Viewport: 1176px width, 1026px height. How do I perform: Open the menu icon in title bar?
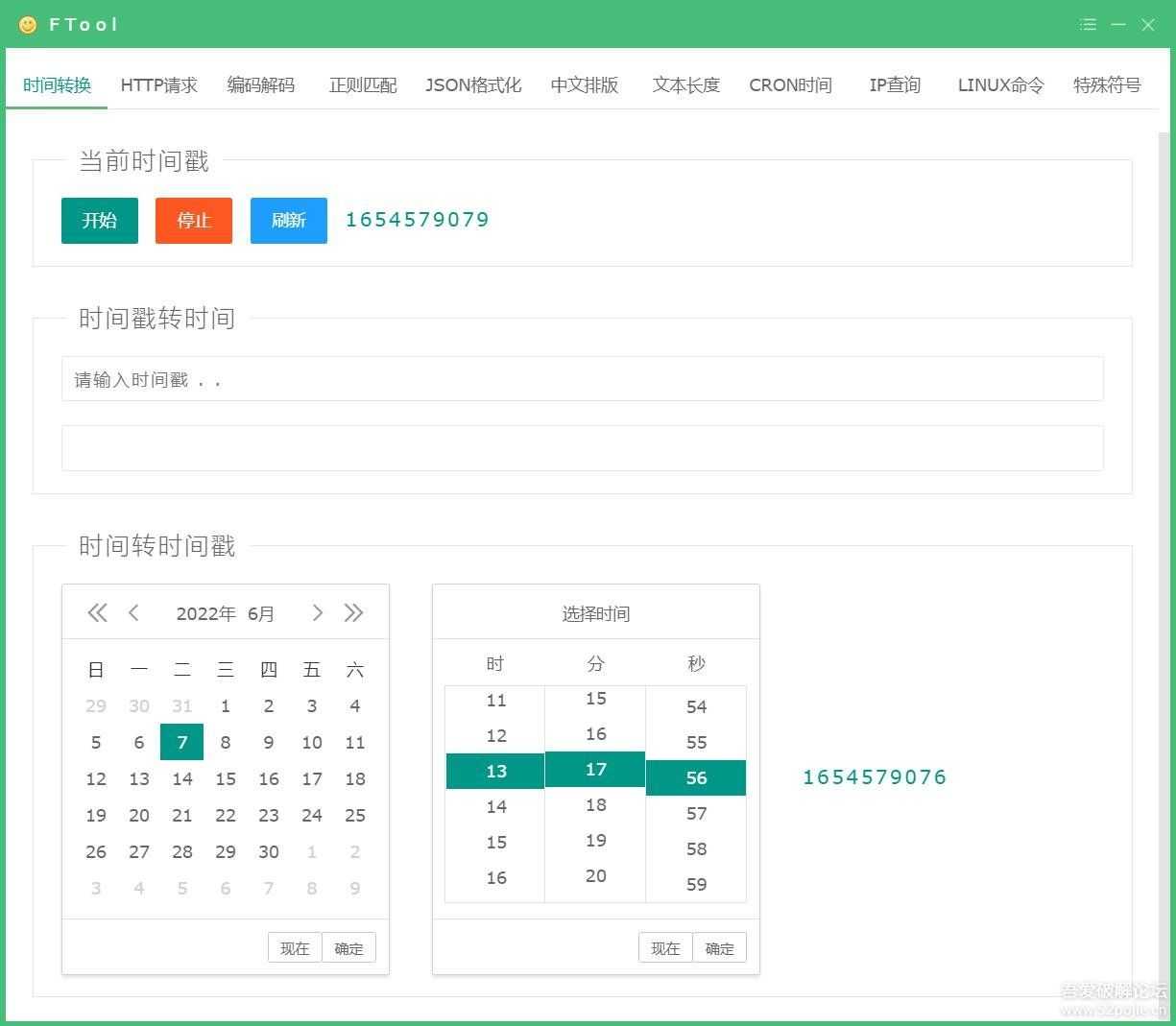(x=1088, y=25)
